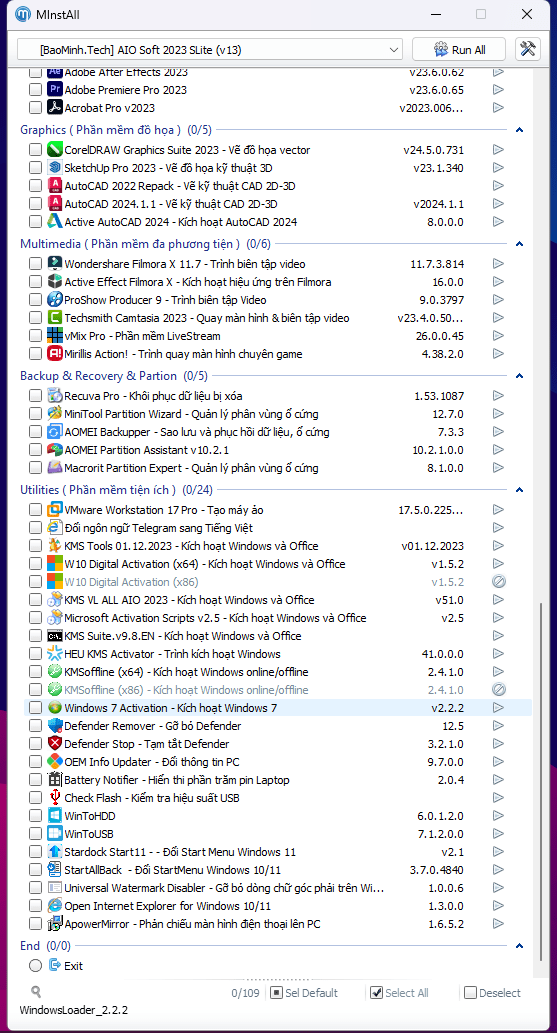Select the Exit radio button
Viewport: 557px width, 1033px height.
[35, 965]
